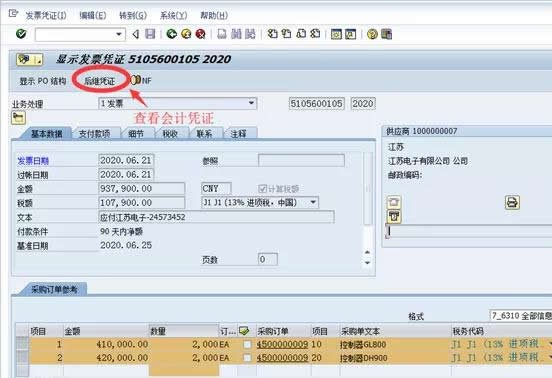Click the green Back arrow icon
552x378 pixels.
[171, 34]
